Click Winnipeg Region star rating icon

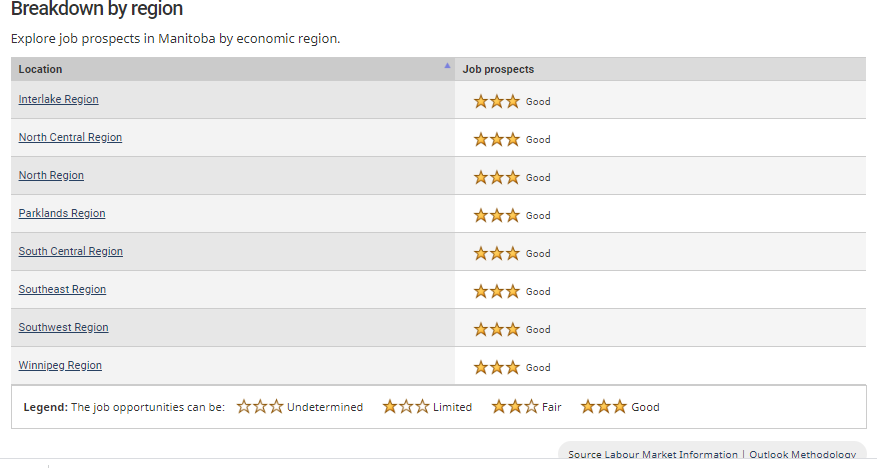(x=497, y=368)
